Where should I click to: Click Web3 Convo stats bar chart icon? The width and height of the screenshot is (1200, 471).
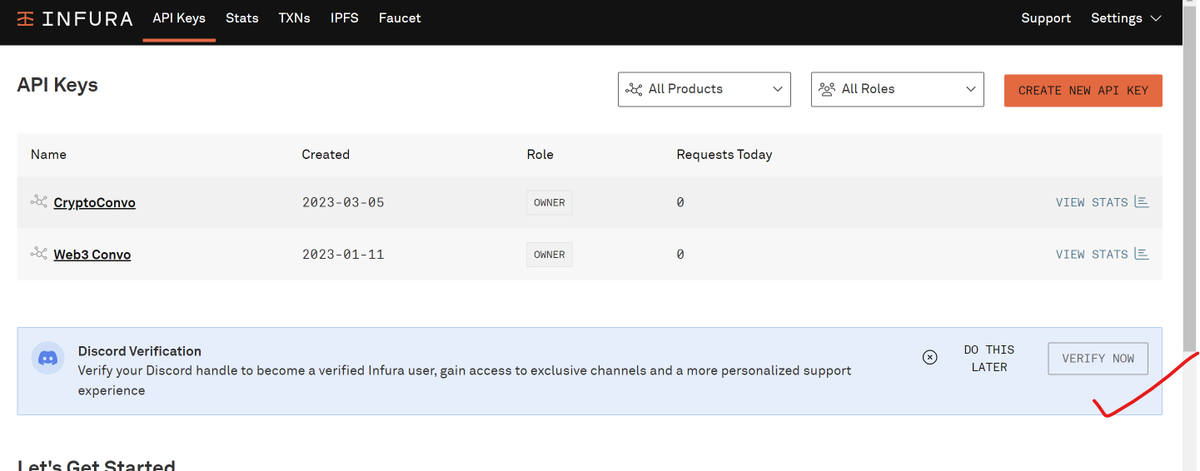coord(1141,254)
